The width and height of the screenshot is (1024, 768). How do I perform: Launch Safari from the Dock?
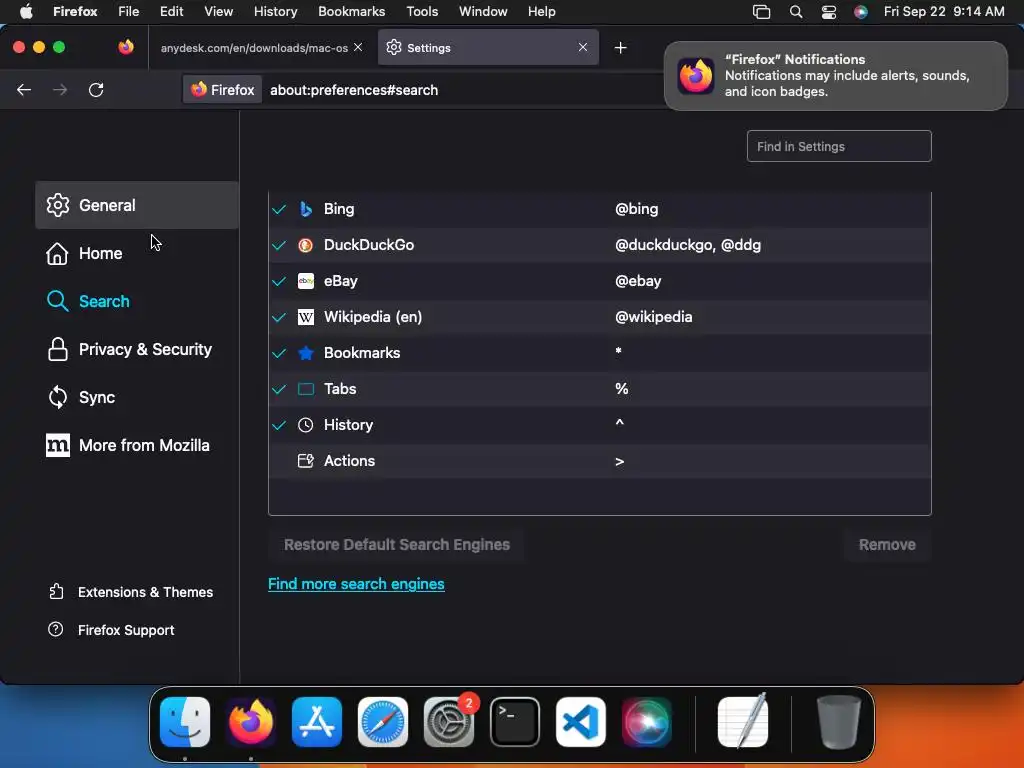coord(383,722)
